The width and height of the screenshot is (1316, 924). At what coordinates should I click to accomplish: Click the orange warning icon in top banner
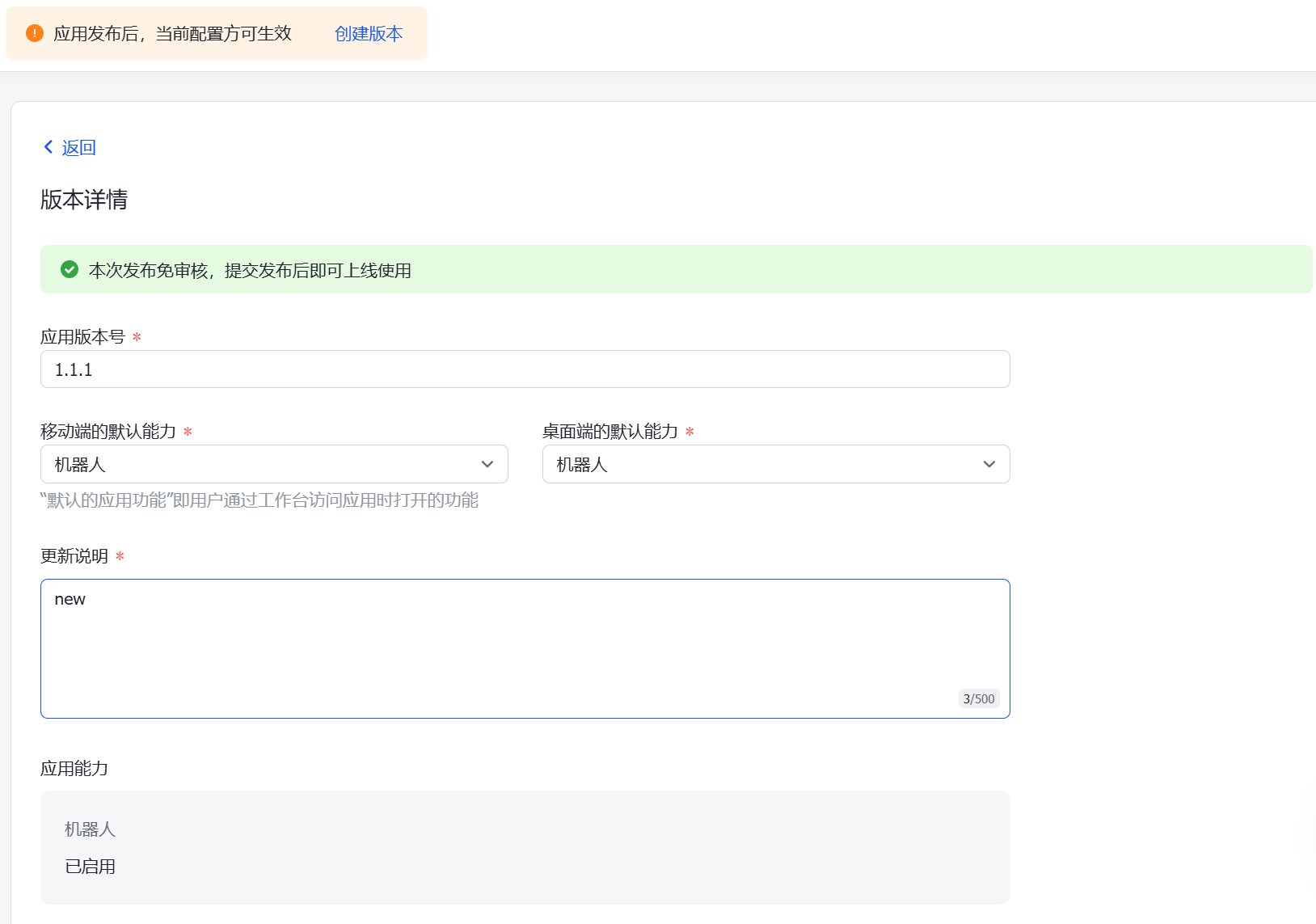pos(35,33)
